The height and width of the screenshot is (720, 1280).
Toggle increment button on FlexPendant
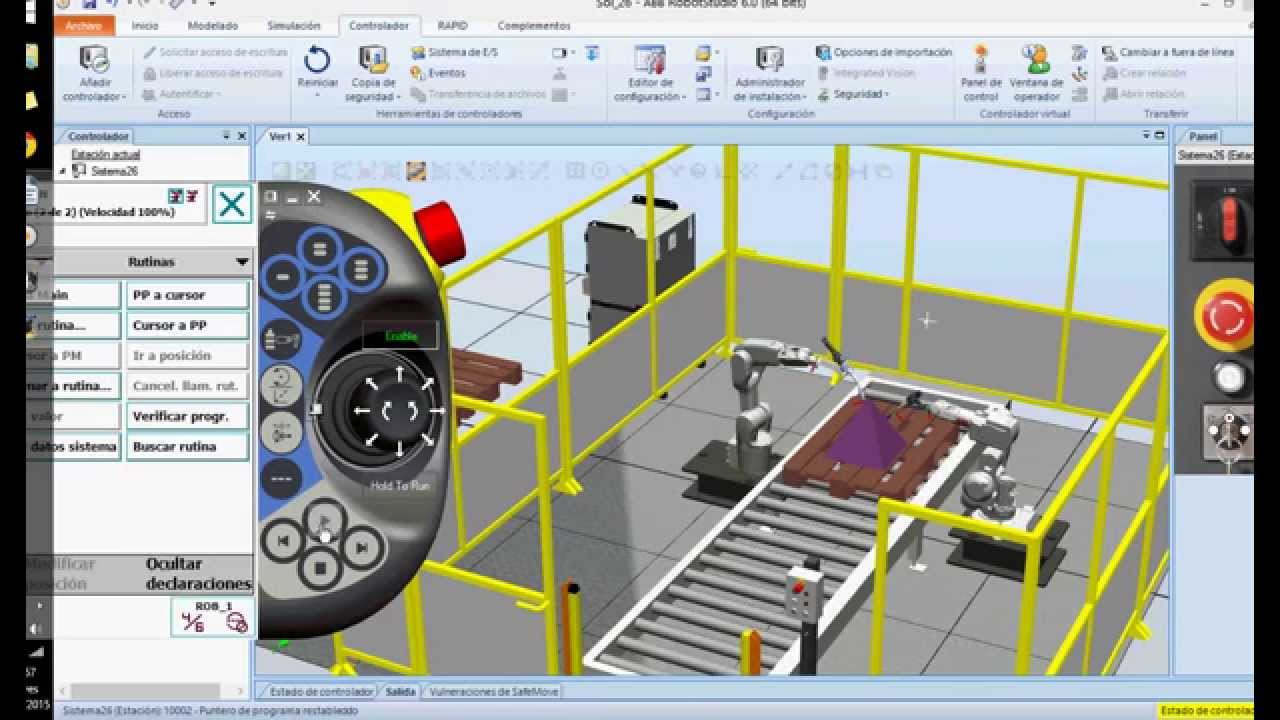click(x=282, y=479)
